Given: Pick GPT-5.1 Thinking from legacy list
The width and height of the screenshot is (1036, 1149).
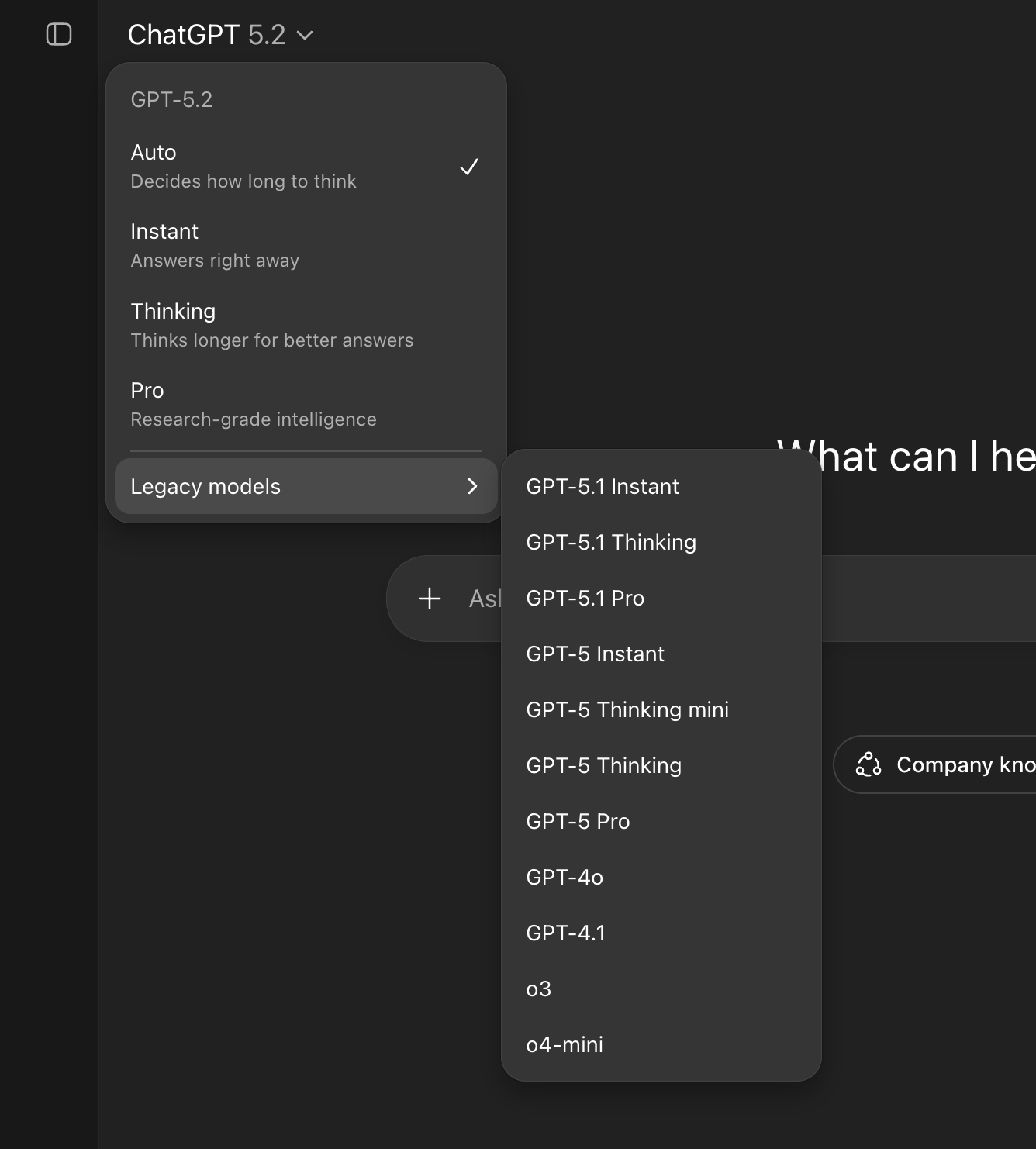Looking at the screenshot, I should (x=611, y=542).
